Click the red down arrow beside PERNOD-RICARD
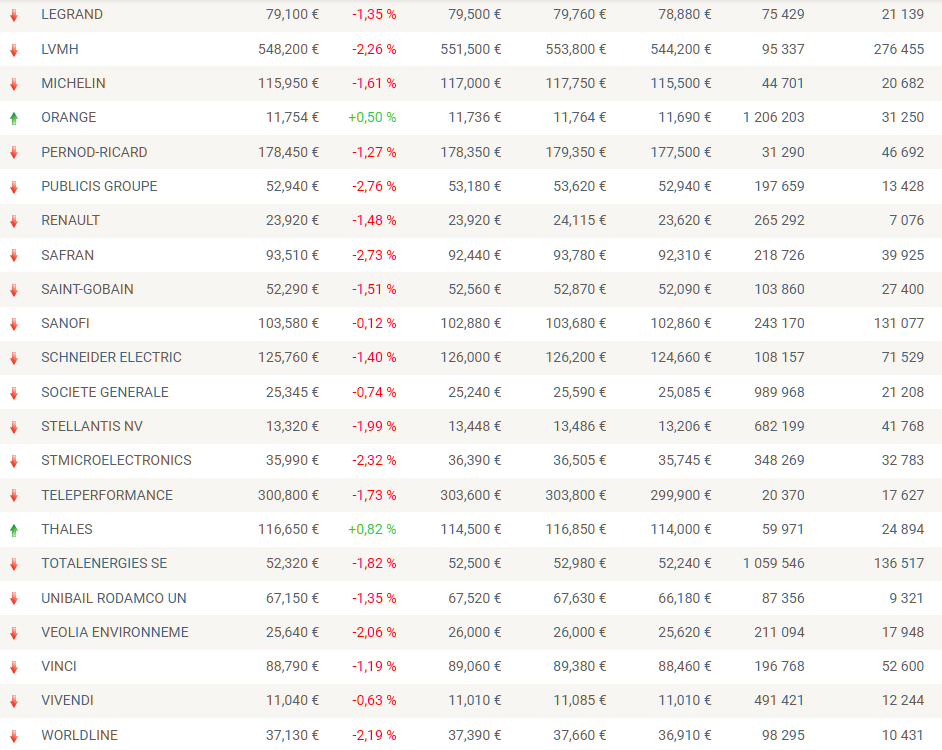942x750 pixels. [x=14, y=153]
